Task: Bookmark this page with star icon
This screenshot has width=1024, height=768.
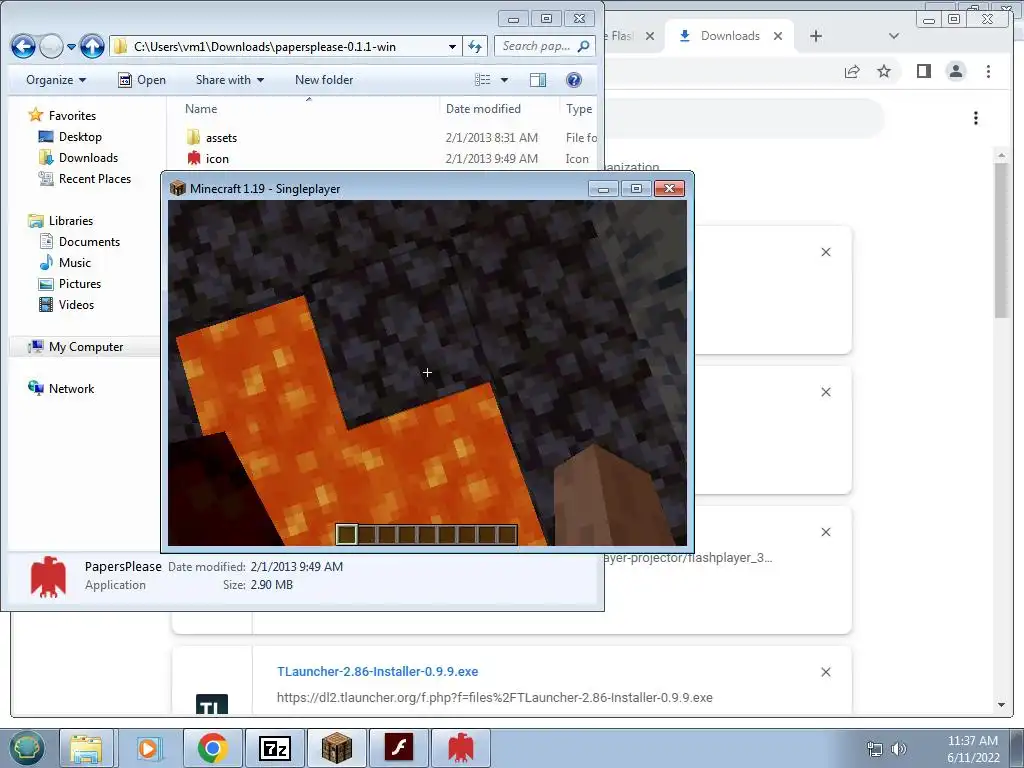Action: tap(884, 71)
